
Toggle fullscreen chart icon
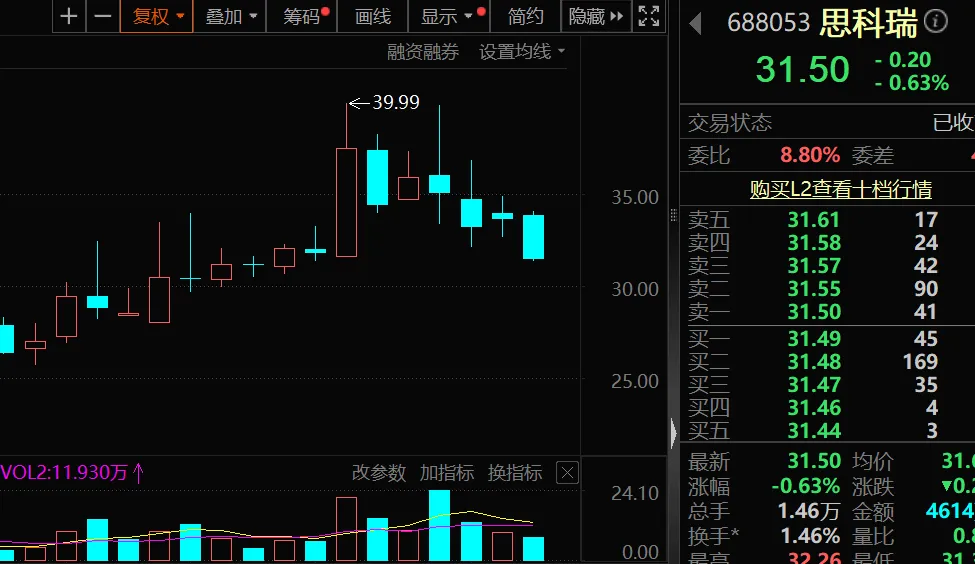[649, 17]
